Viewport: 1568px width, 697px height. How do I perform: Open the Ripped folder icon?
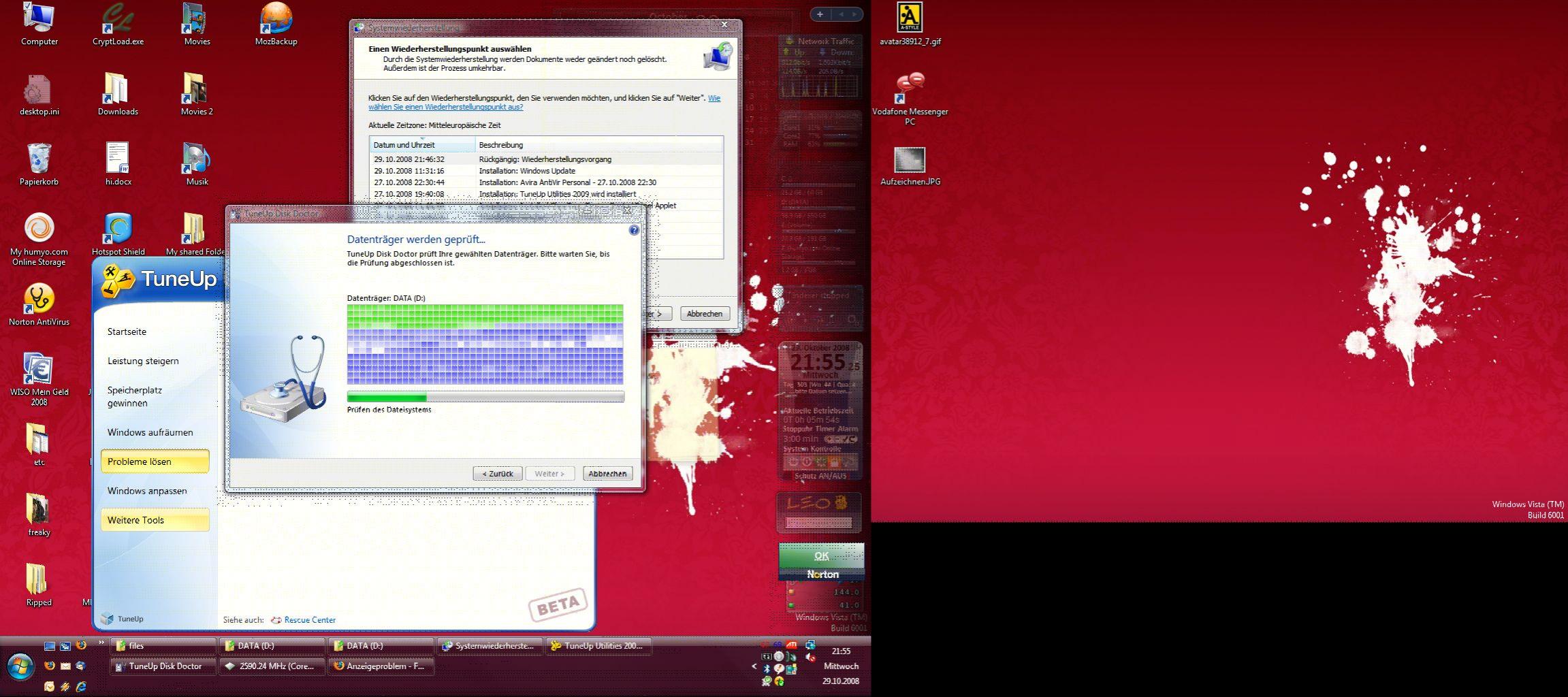click(39, 586)
